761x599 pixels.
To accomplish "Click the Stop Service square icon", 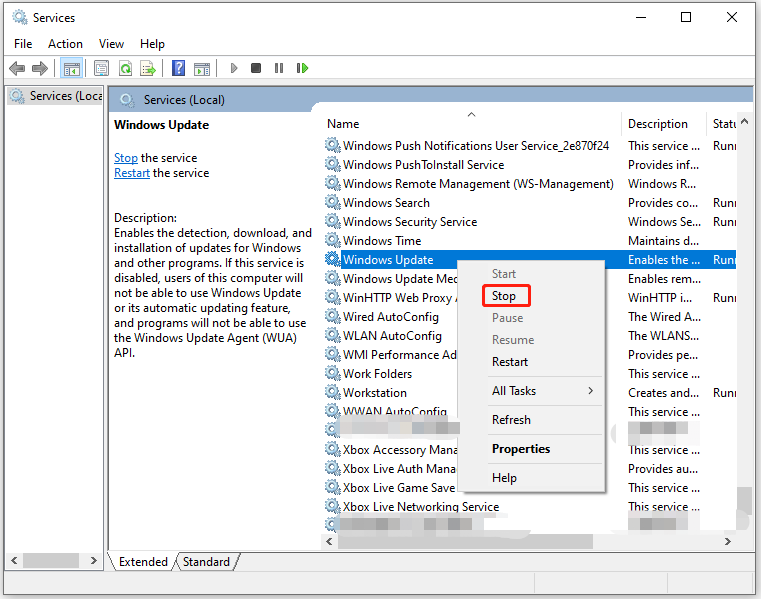I will point(256,68).
